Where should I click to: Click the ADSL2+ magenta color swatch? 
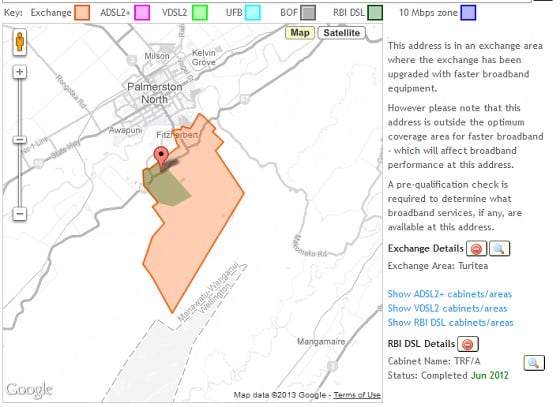(x=142, y=13)
